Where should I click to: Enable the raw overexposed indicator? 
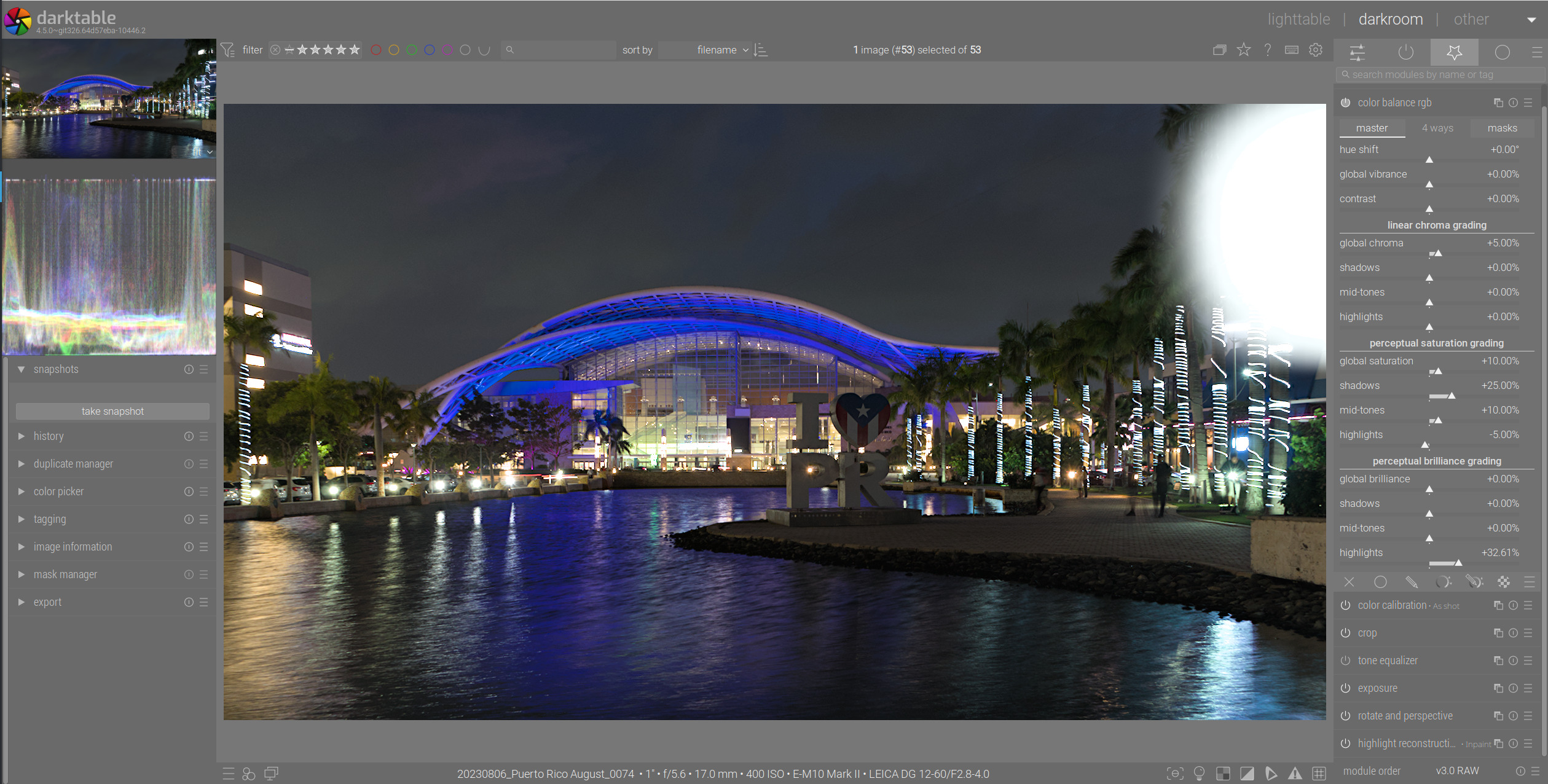point(1223,774)
